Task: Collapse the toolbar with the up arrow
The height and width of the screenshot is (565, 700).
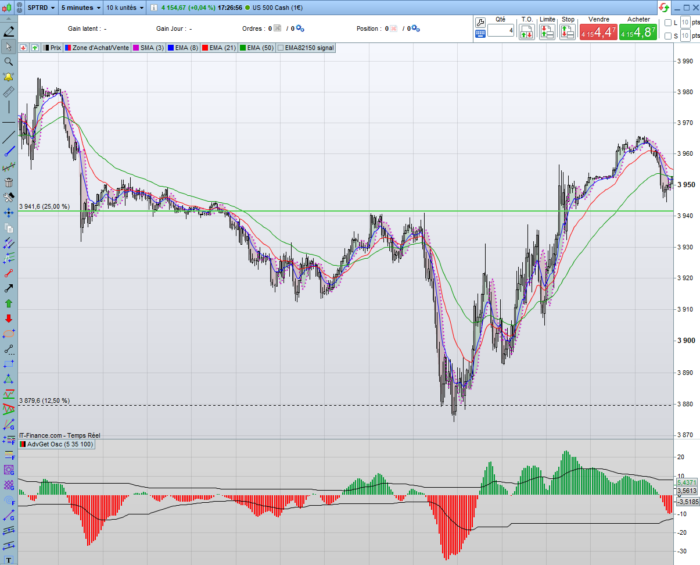Action: pyautogui.click(x=8, y=19)
